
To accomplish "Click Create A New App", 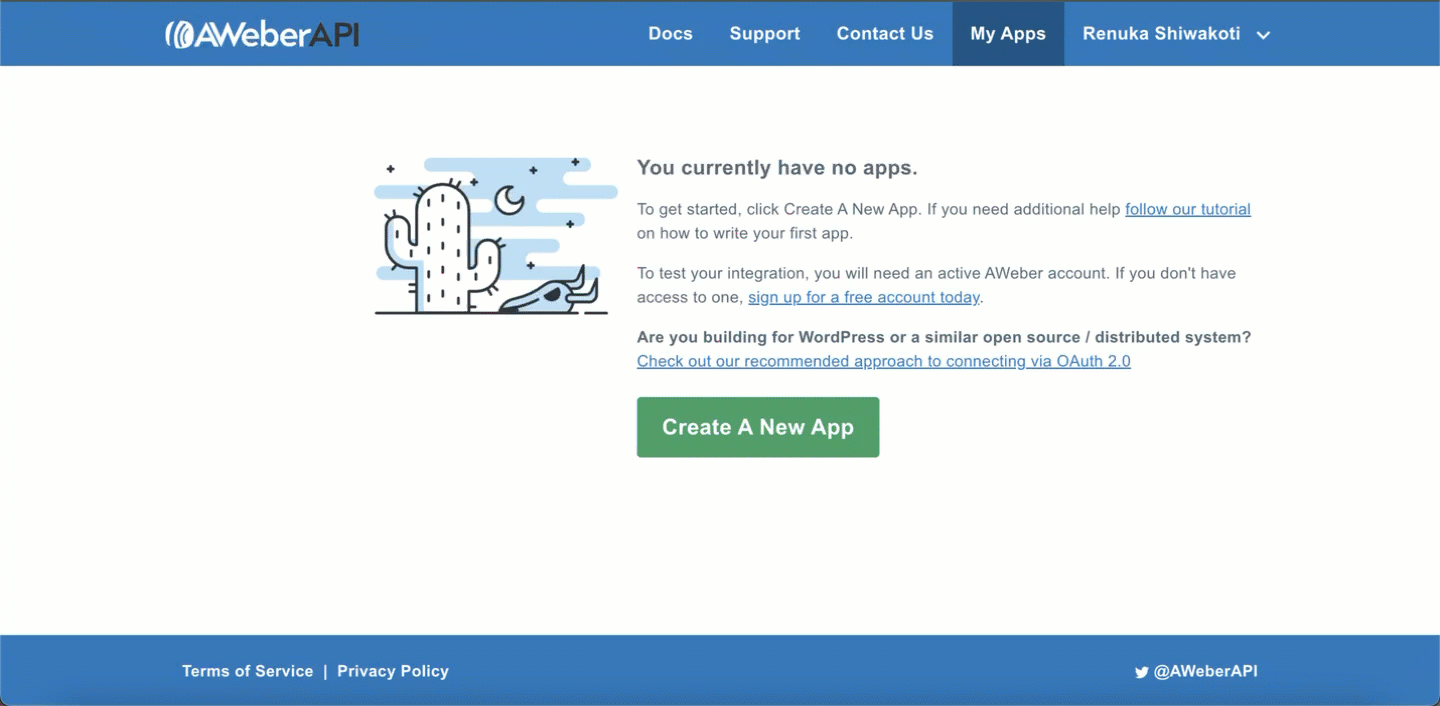I will [757, 427].
